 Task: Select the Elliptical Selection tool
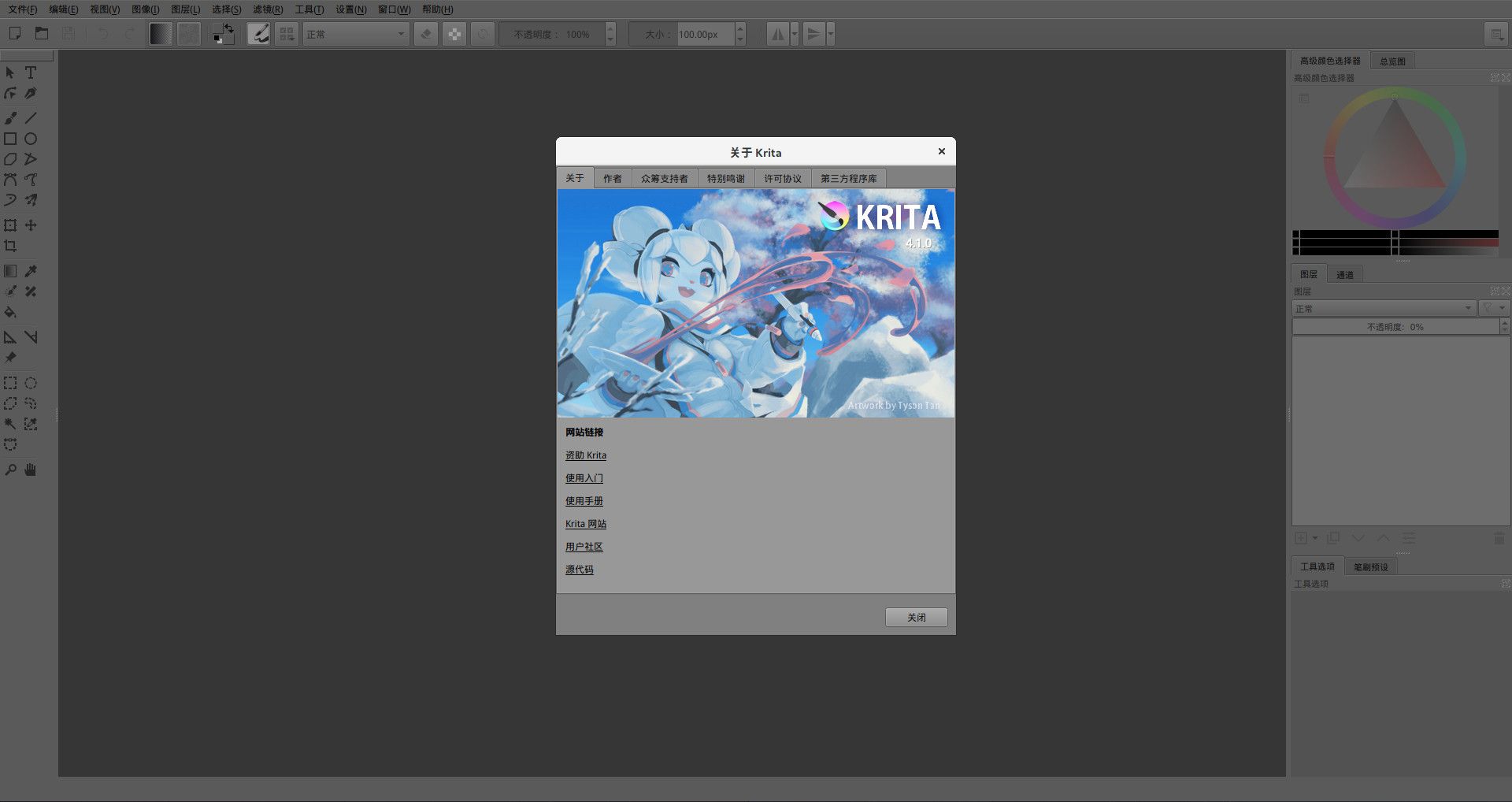tap(31, 383)
